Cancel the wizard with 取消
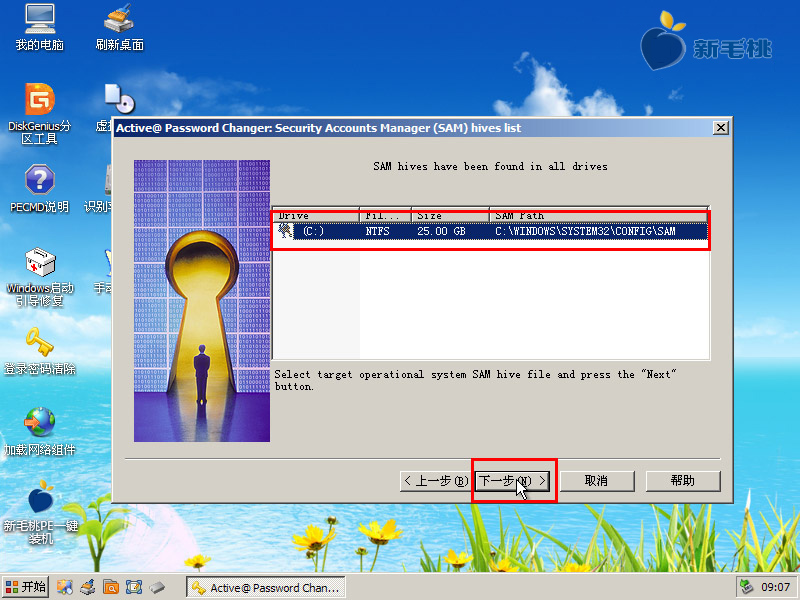Image resolution: width=800 pixels, height=600 pixels. [597, 481]
